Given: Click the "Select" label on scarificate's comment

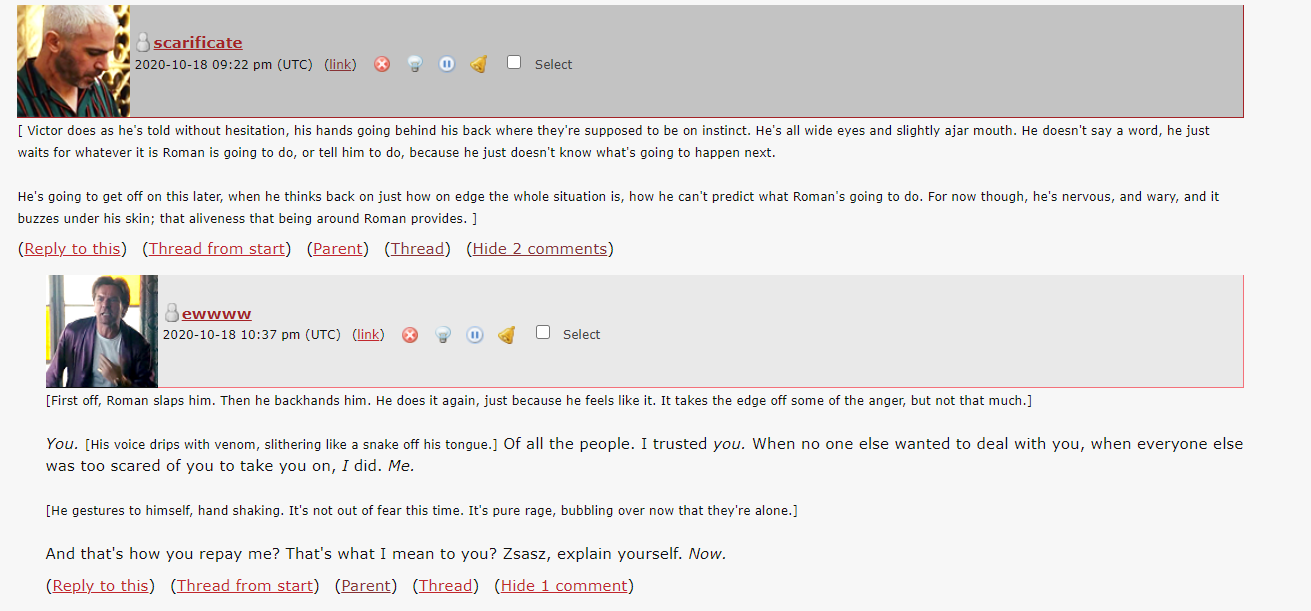Looking at the screenshot, I should click(x=553, y=64).
